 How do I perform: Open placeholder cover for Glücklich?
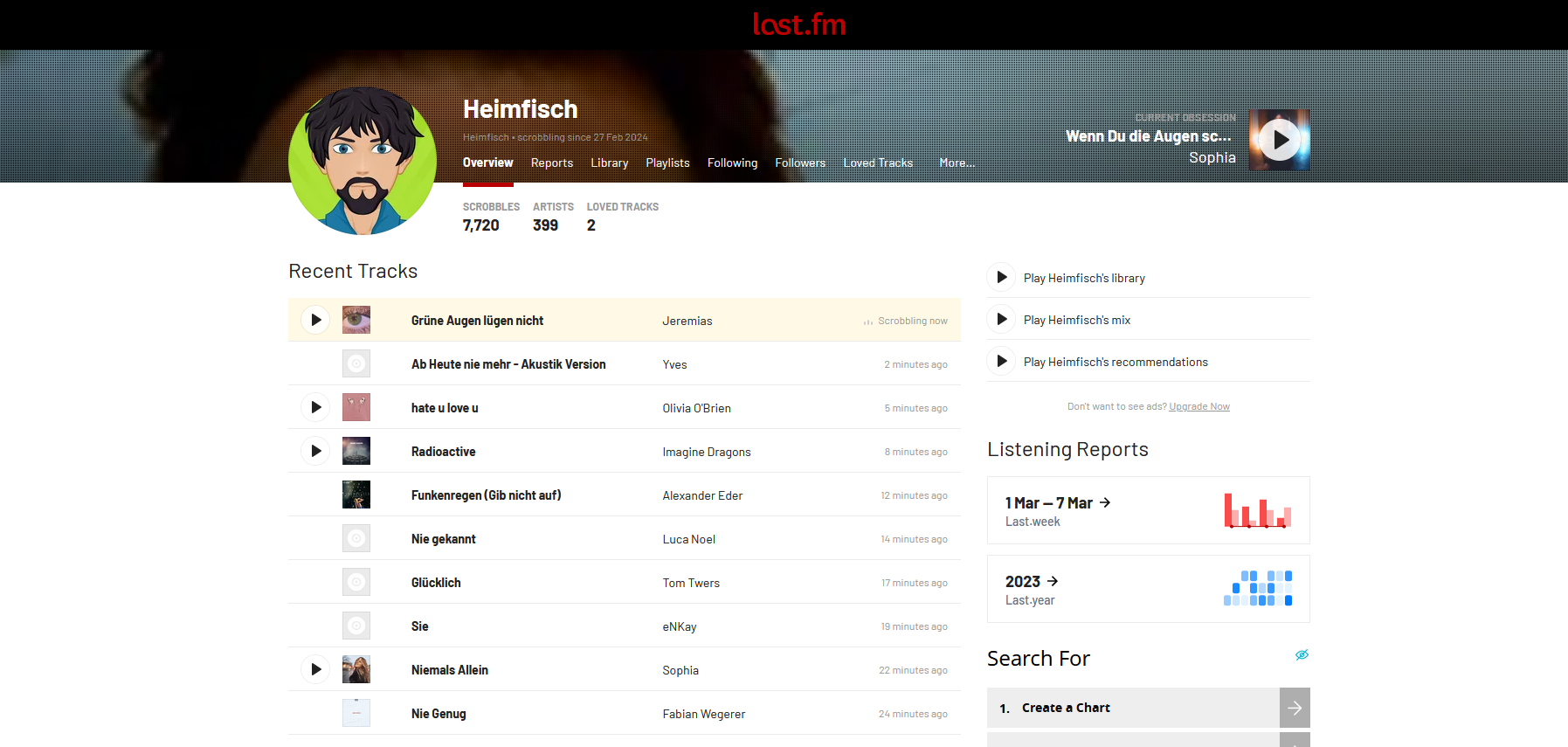[x=356, y=582]
